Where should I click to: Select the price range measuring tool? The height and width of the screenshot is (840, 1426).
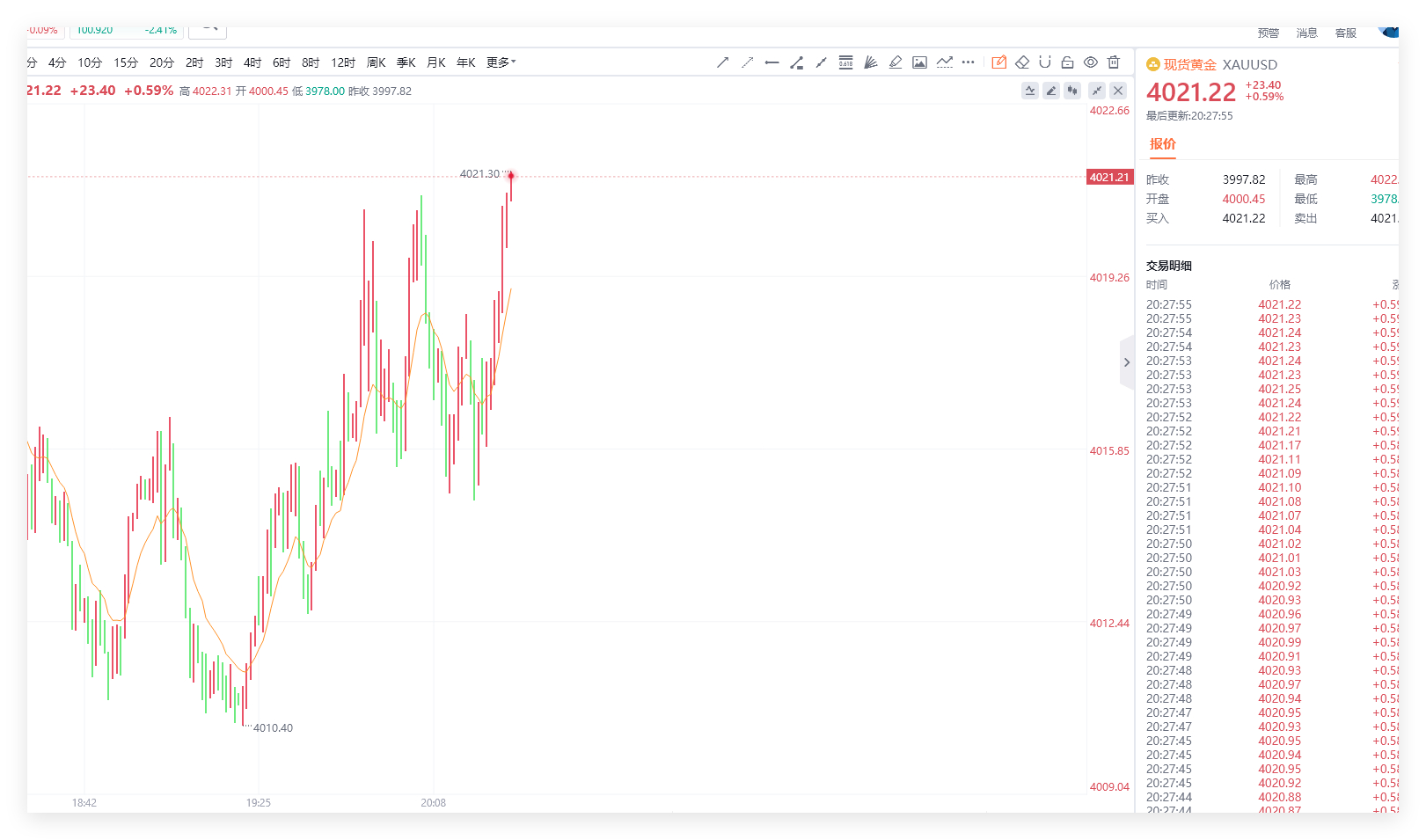[x=796, y=62]
